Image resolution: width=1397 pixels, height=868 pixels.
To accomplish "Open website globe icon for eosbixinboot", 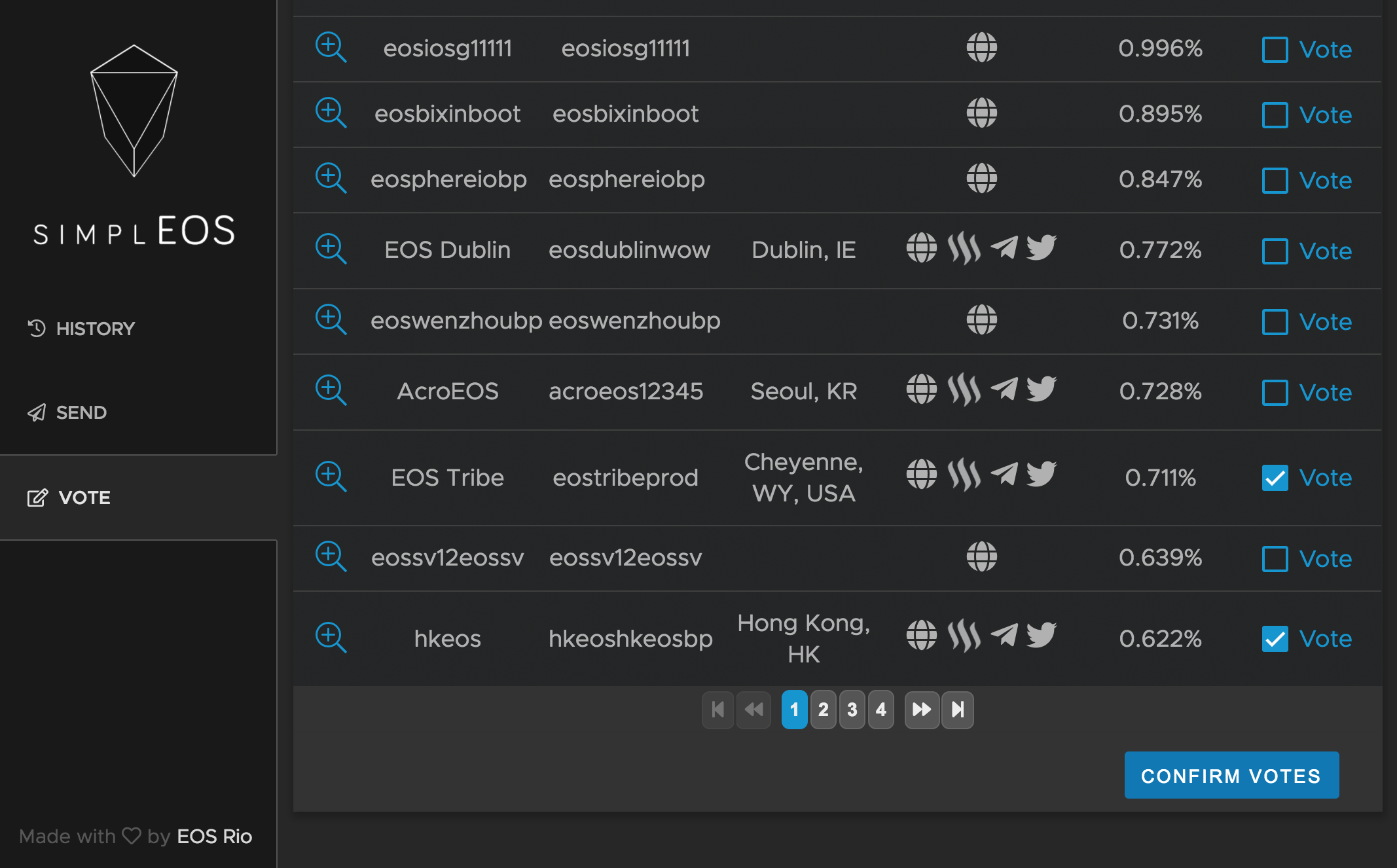I will pos(981,113).
